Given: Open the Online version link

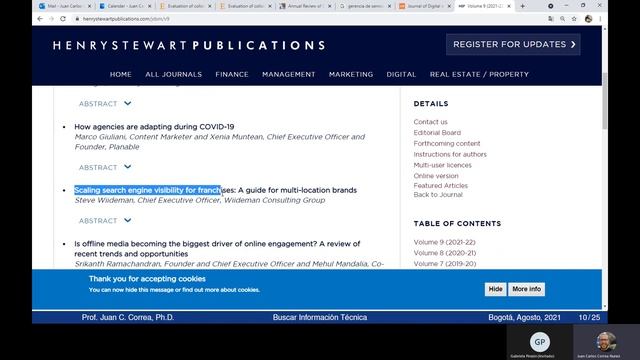Looking at the screenshot, I should (x=436, y=176).
